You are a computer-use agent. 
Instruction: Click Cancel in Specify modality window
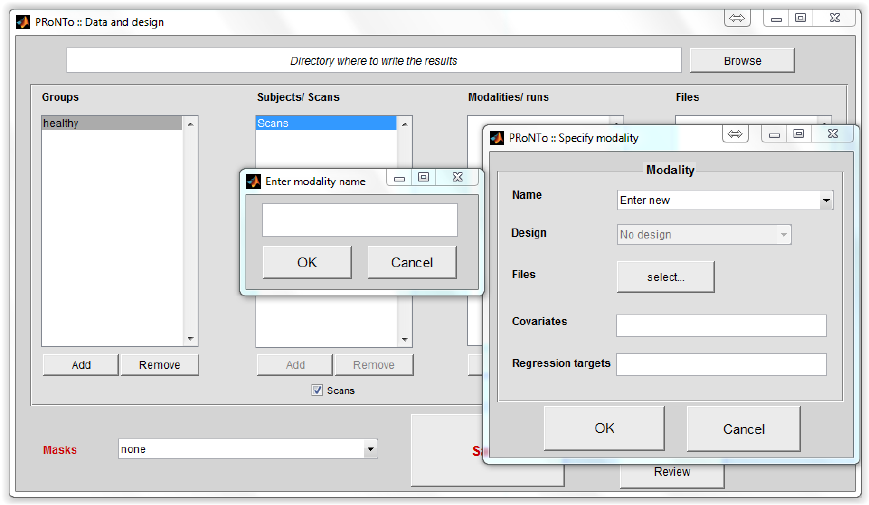(x=744, y=429)
